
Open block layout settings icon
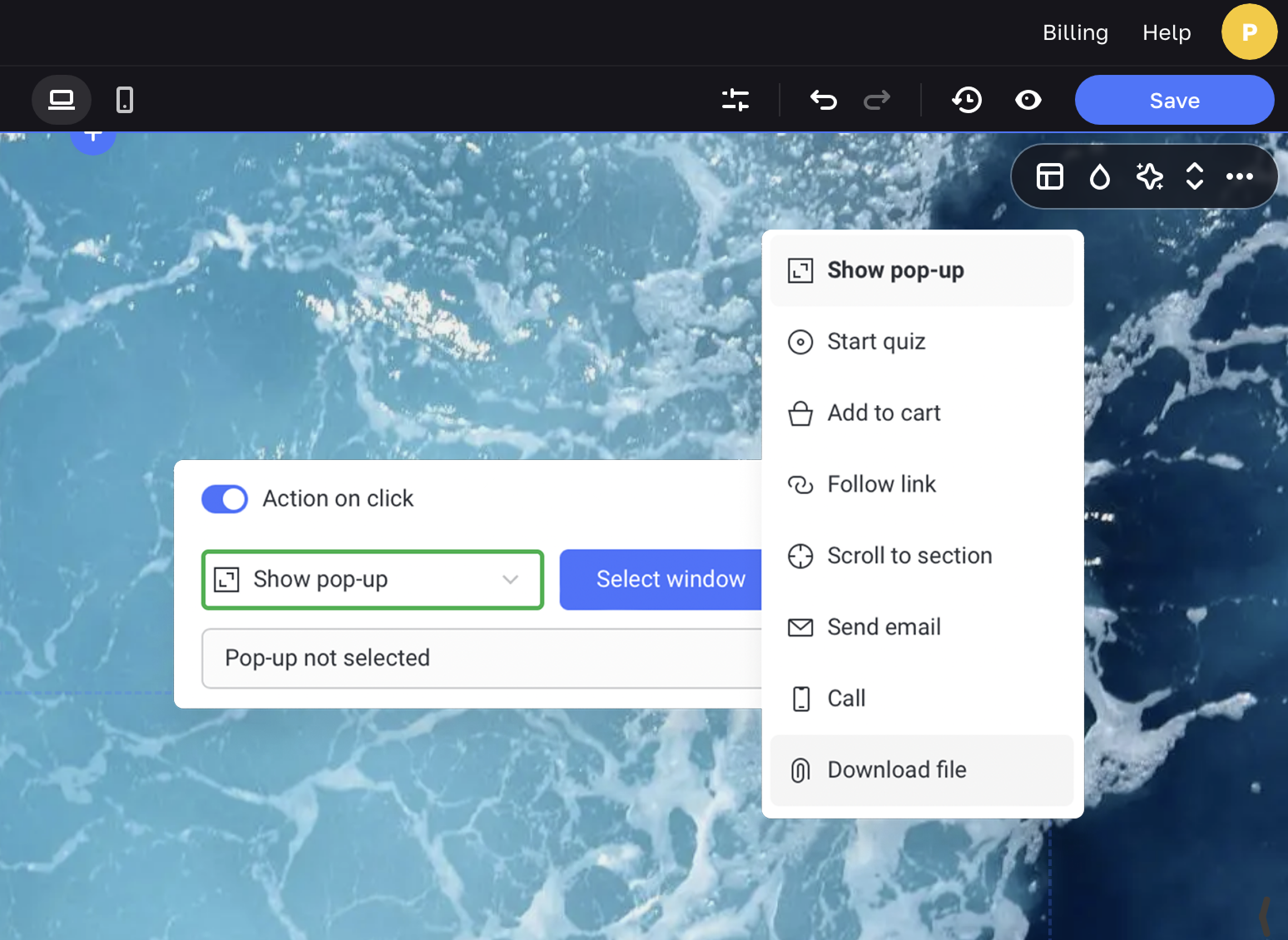click(1050, 176)
